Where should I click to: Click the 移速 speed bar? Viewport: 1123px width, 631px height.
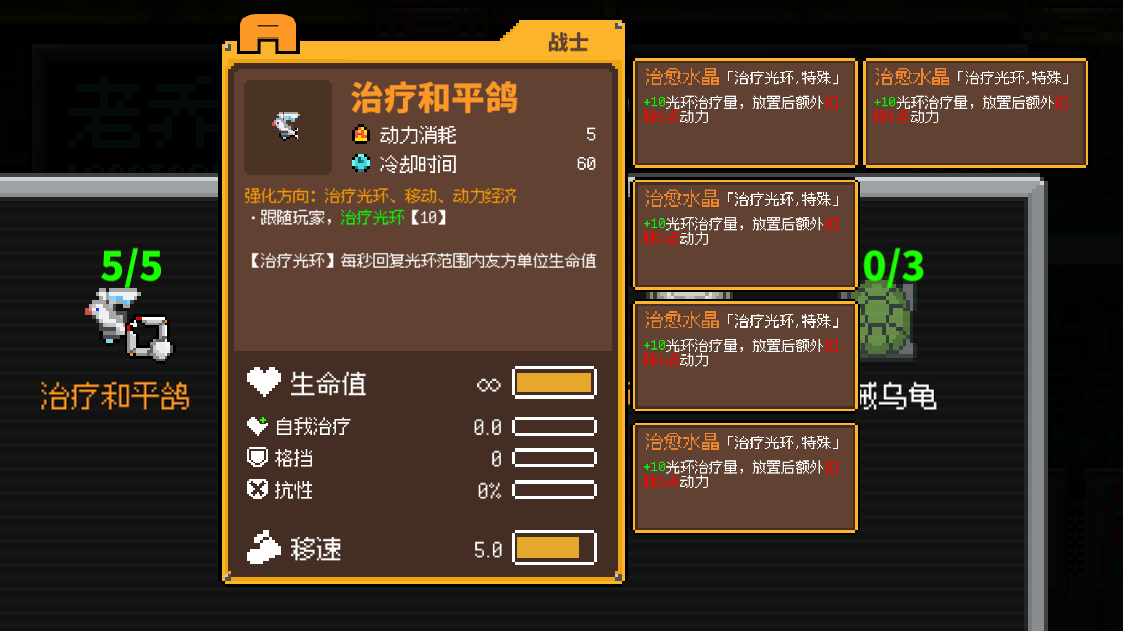[554, 548]
